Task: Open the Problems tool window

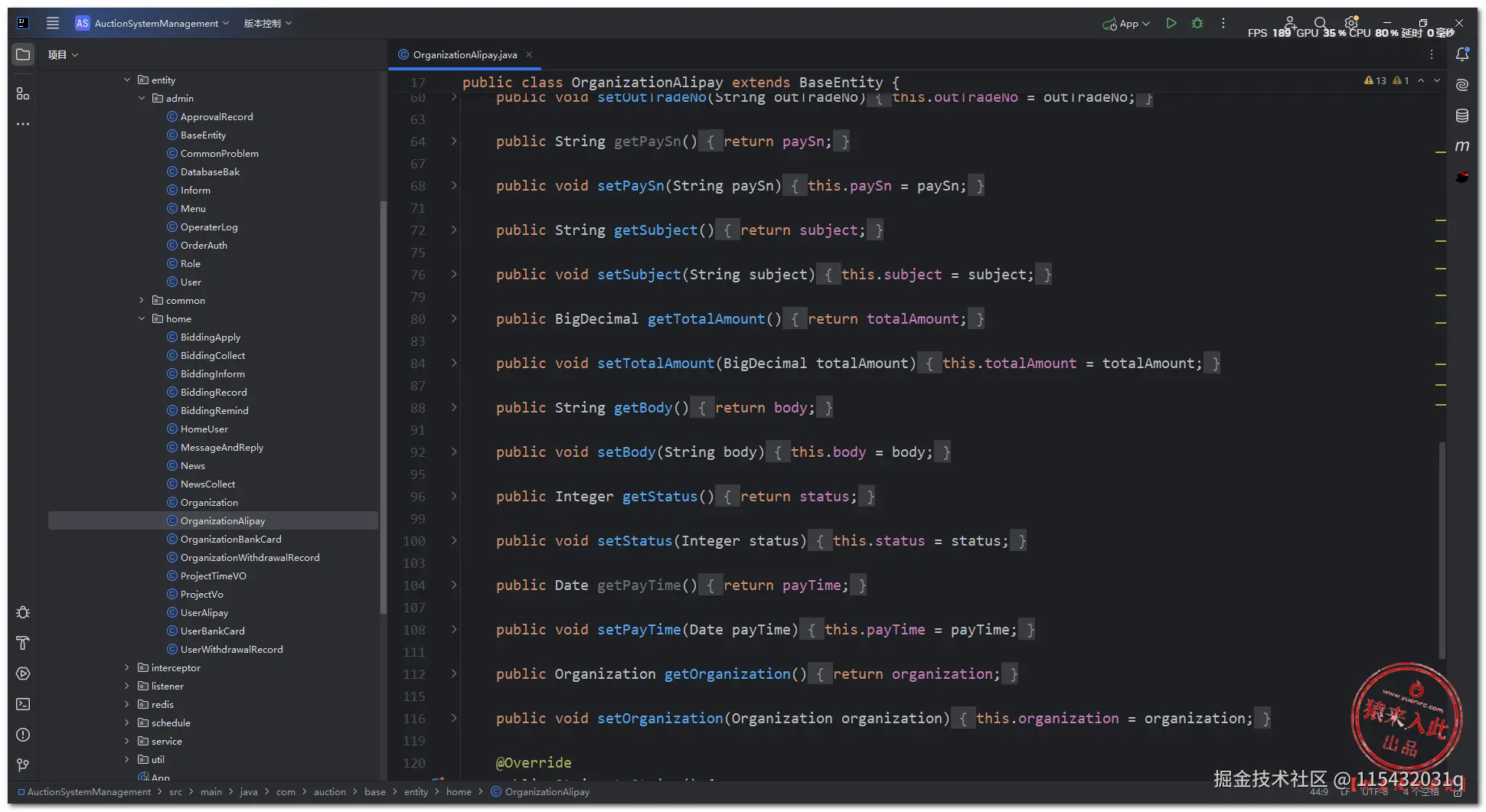Action: [23, 735]
